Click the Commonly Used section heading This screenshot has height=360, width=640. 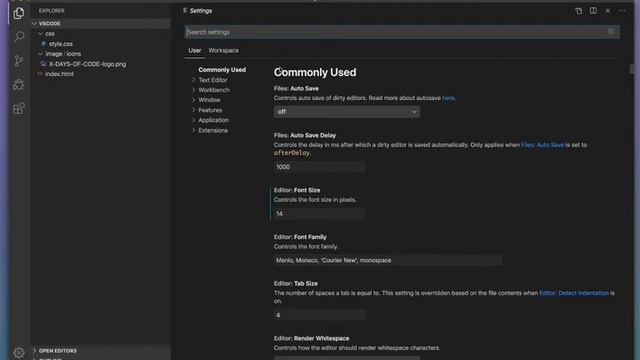click(x=315, y=73)
